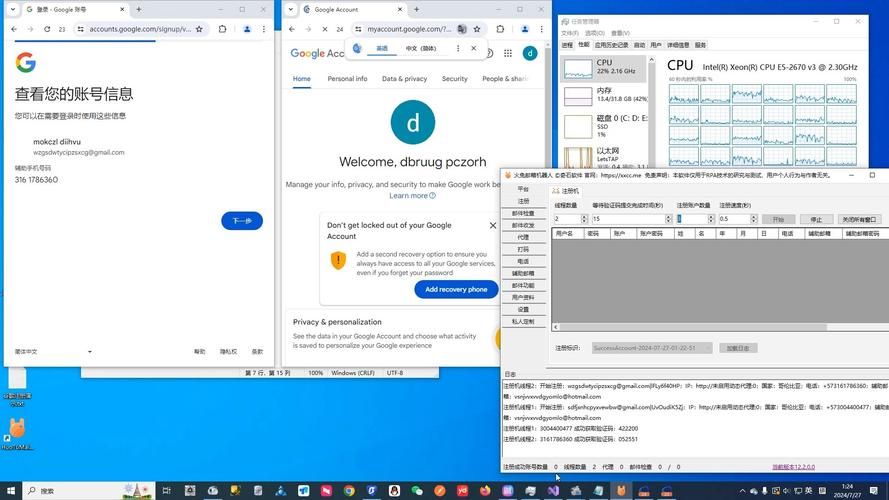
Task: Click the 隐私权 link on signup page
Action: coord(228,351)
